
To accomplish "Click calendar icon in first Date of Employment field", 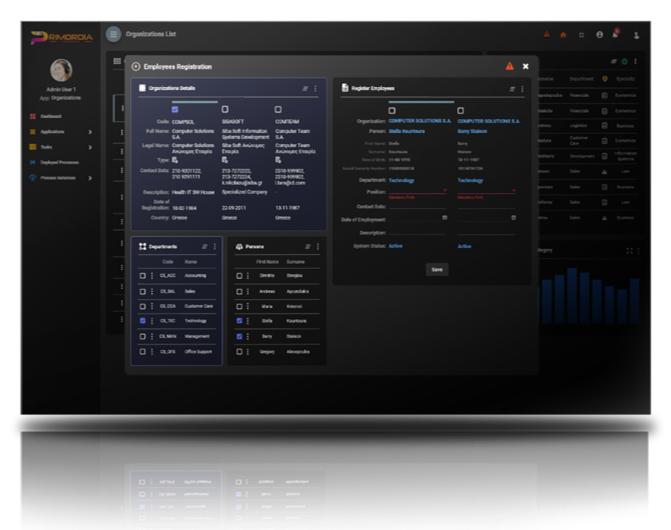I will point(444,217).
